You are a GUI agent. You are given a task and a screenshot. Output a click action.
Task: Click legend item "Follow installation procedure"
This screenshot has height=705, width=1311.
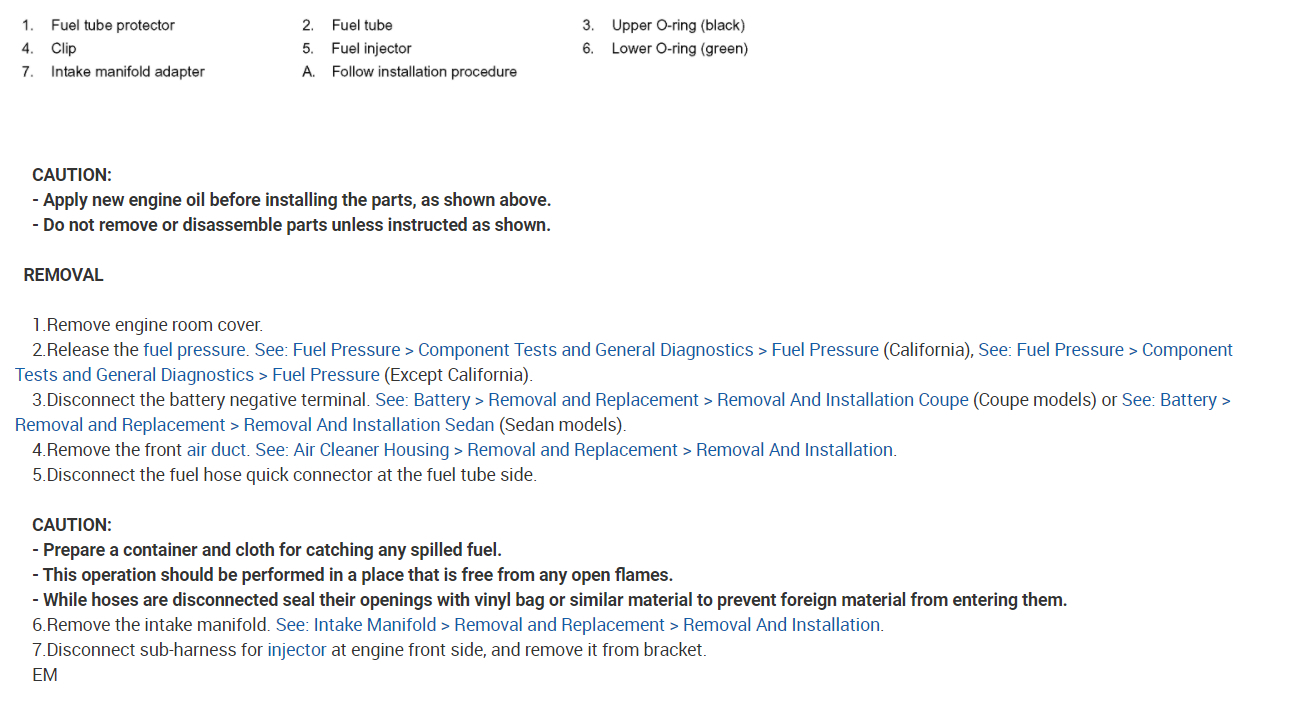coord(424,72)
